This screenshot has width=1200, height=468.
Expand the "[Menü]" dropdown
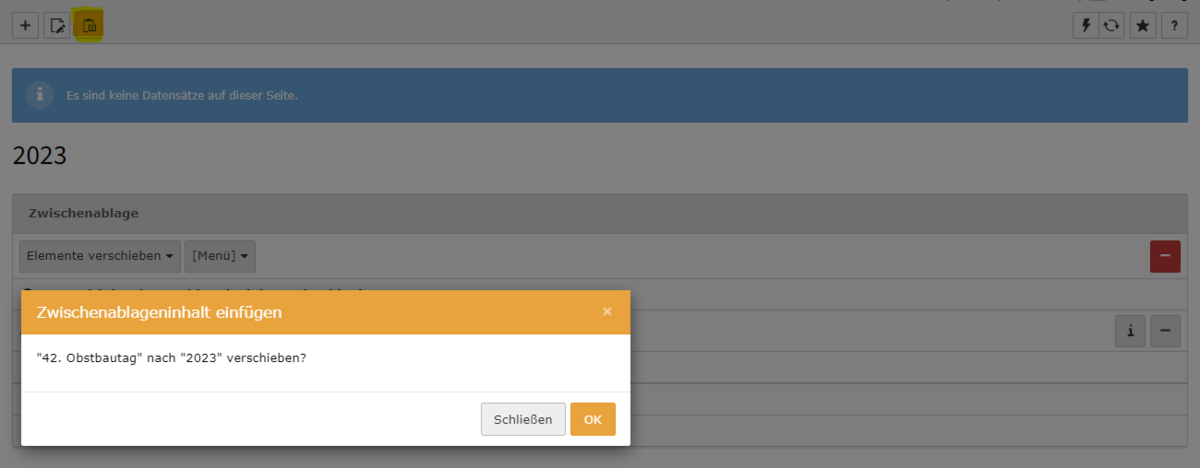click(x=220, y=256)
